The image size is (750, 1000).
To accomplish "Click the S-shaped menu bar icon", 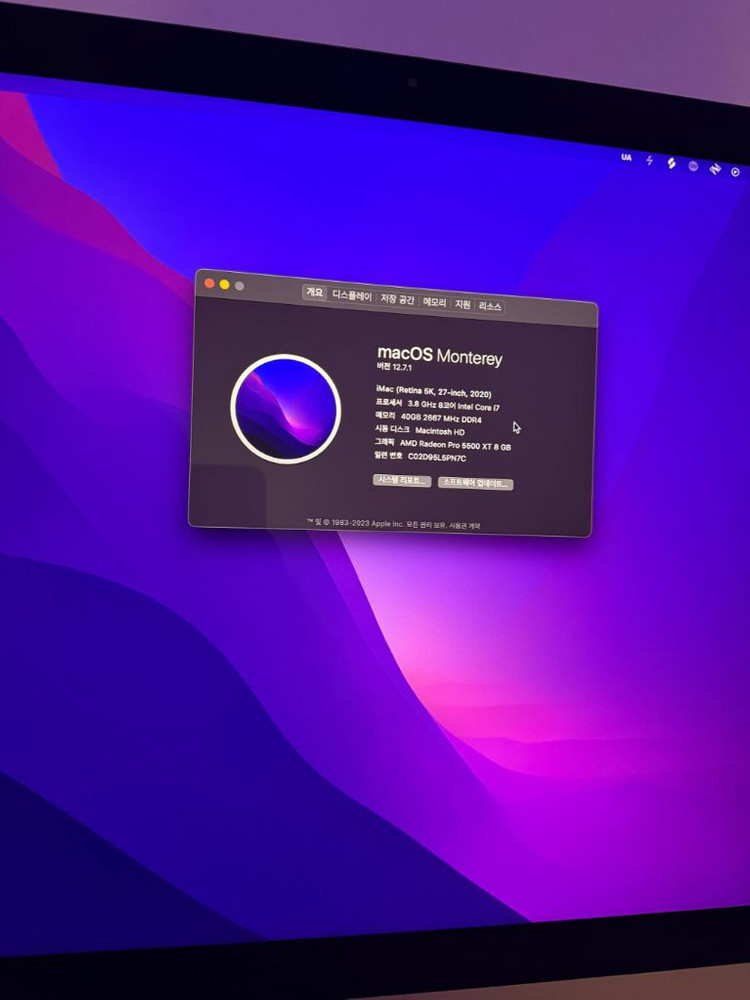I will click(x=671, y=163).
